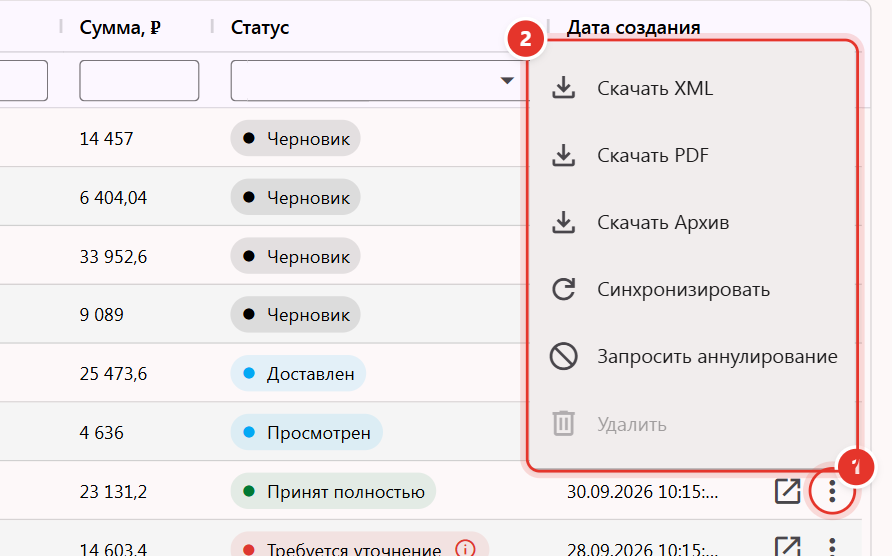Image resolution: width=892 pixels, height=556 pixels.
Task: Click the Просмотрен status badge
Action: click(307, 433)
